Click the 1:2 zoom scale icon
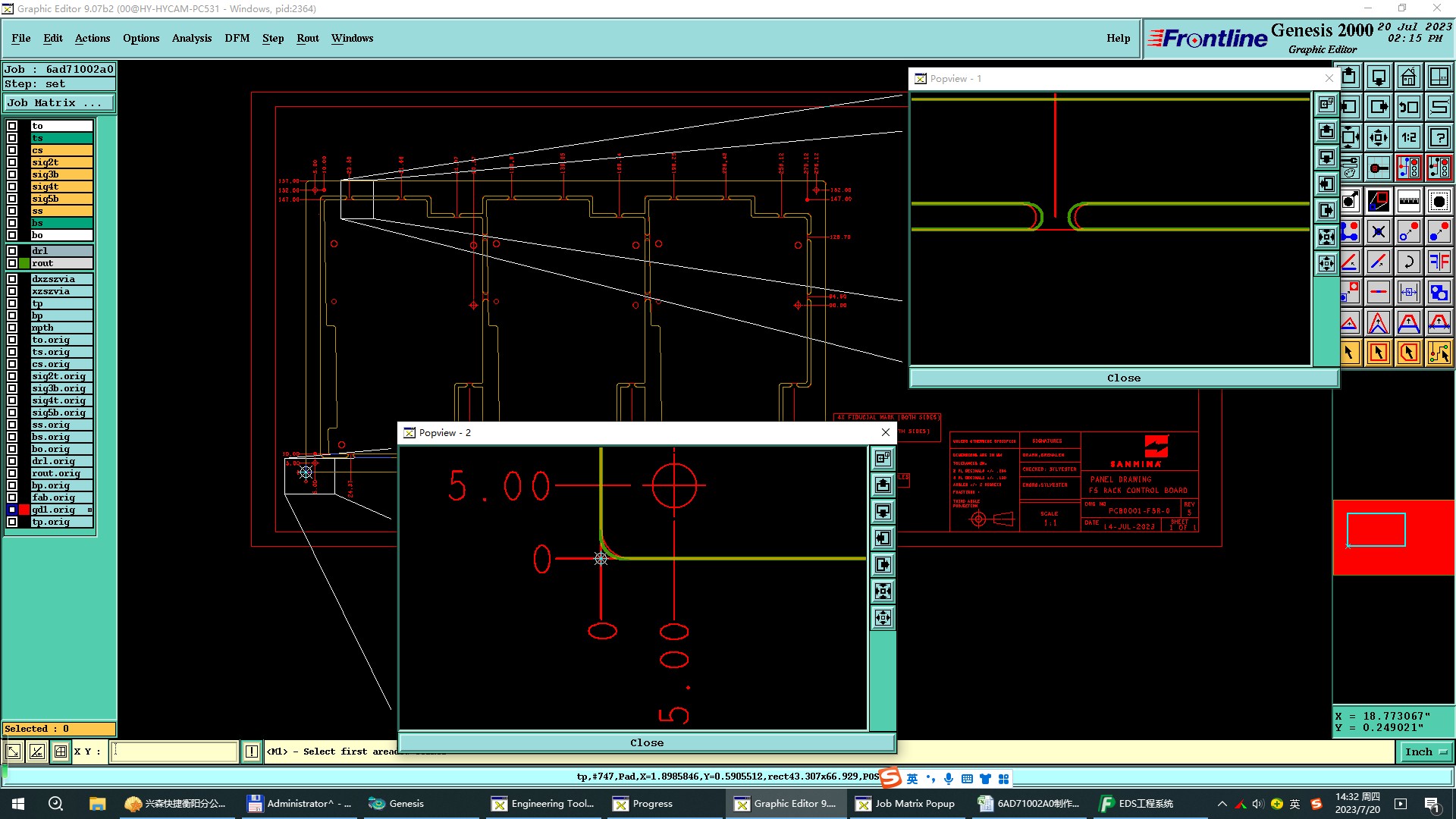1456x819 pixels. (x=1408, y=138)
